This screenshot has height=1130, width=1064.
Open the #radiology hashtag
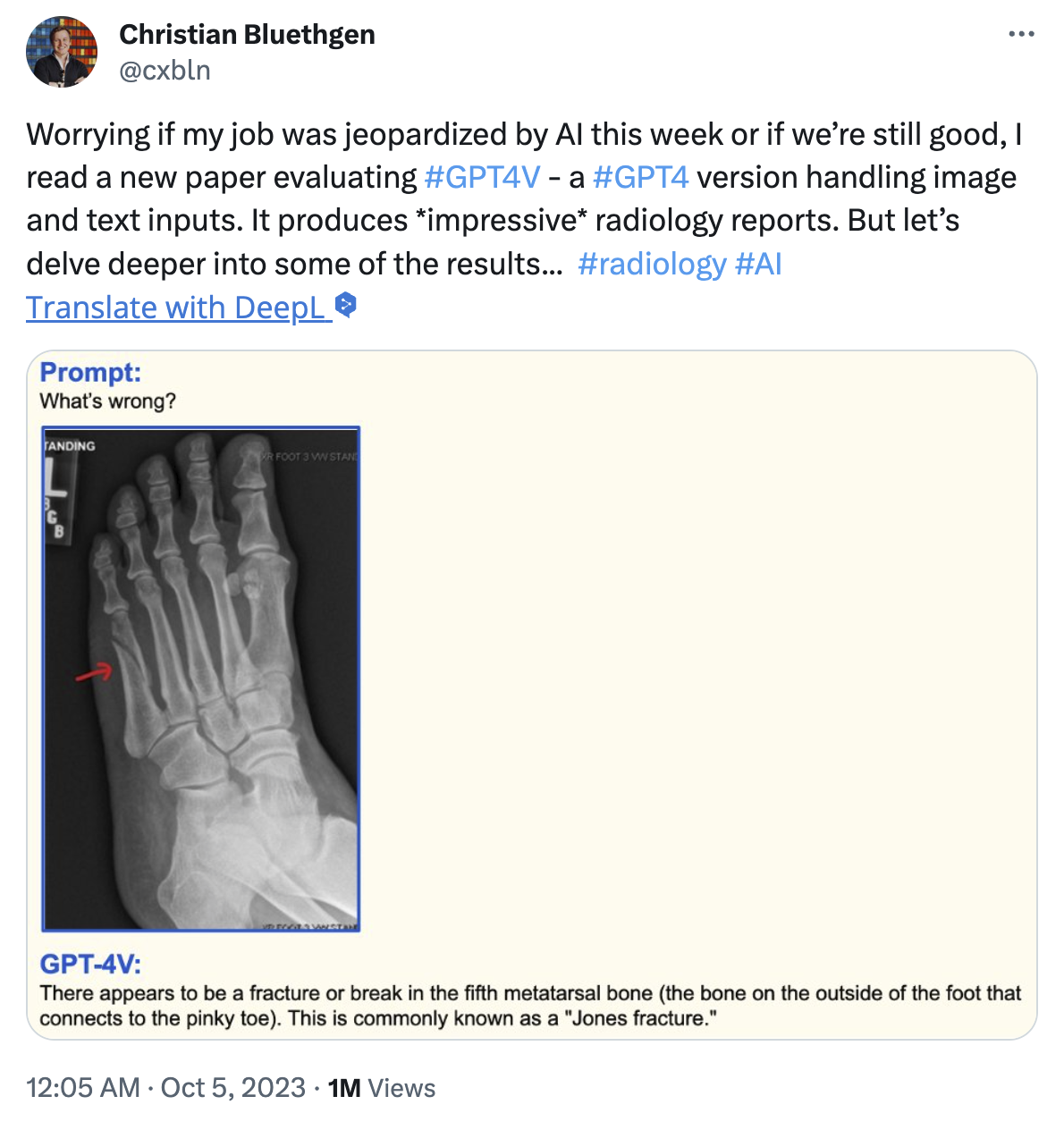652,264
